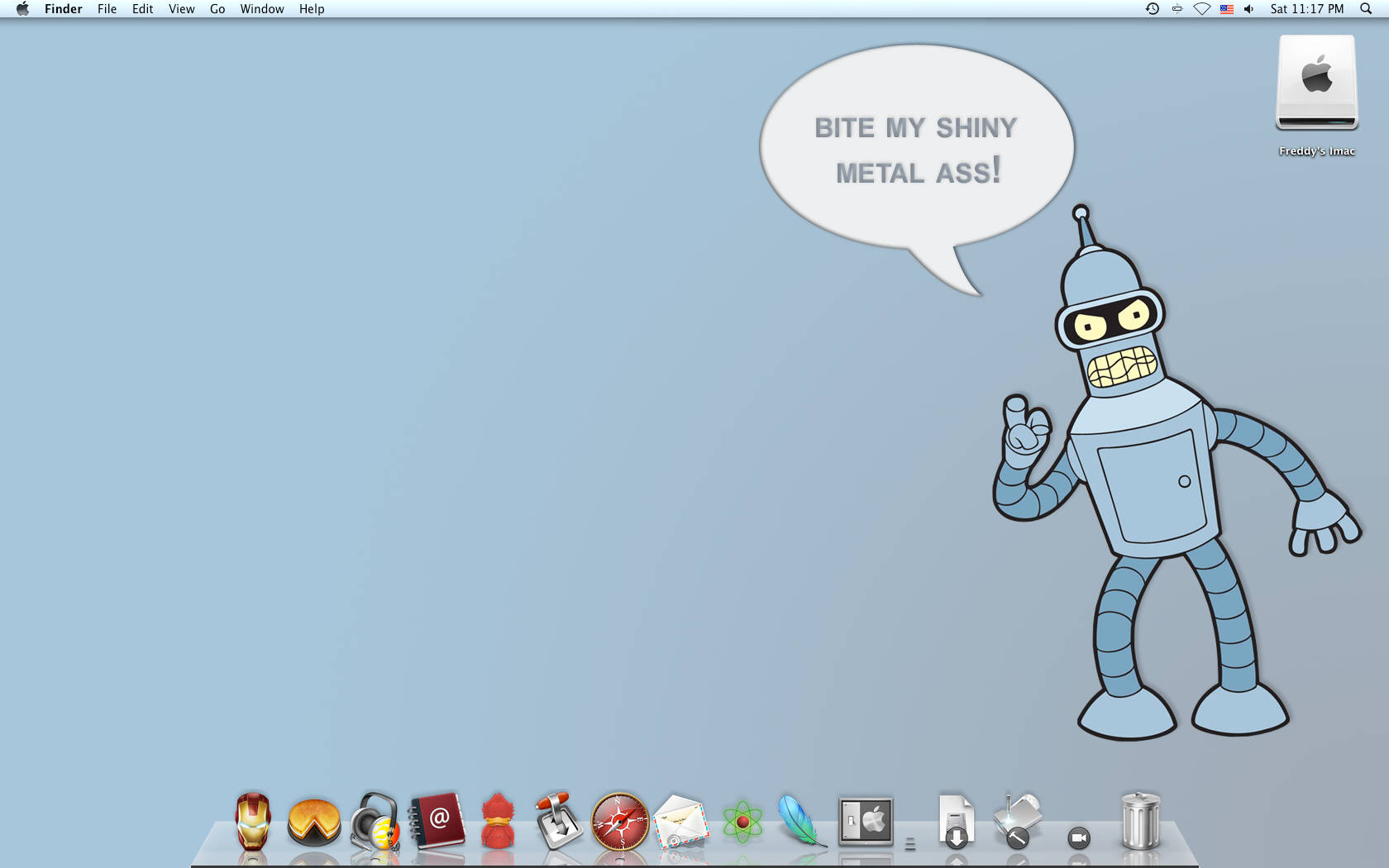Open the Go menu
The image size is (1389, 868).
click(217, 9)
